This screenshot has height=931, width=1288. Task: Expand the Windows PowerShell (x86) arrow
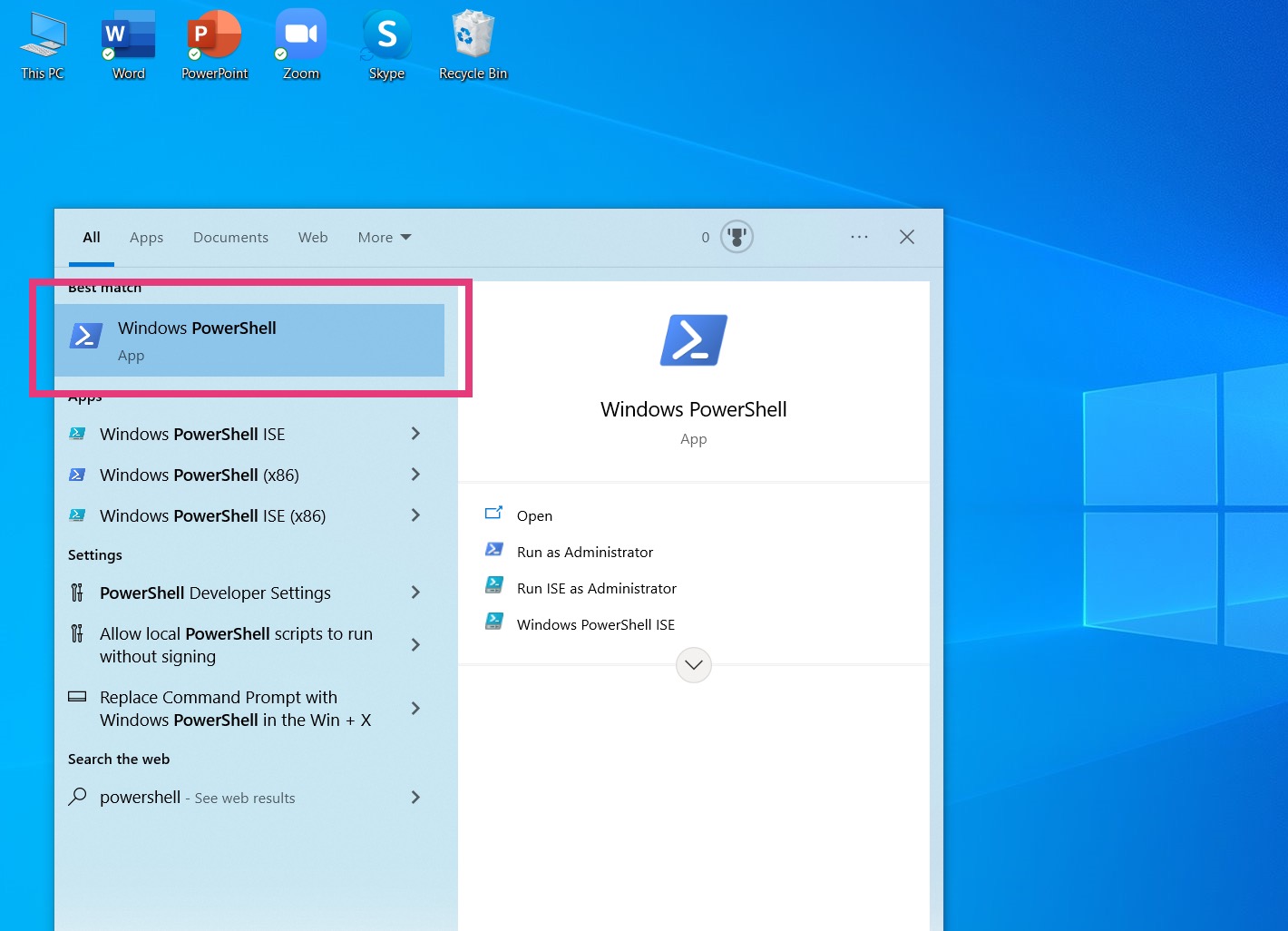(415, 475)
